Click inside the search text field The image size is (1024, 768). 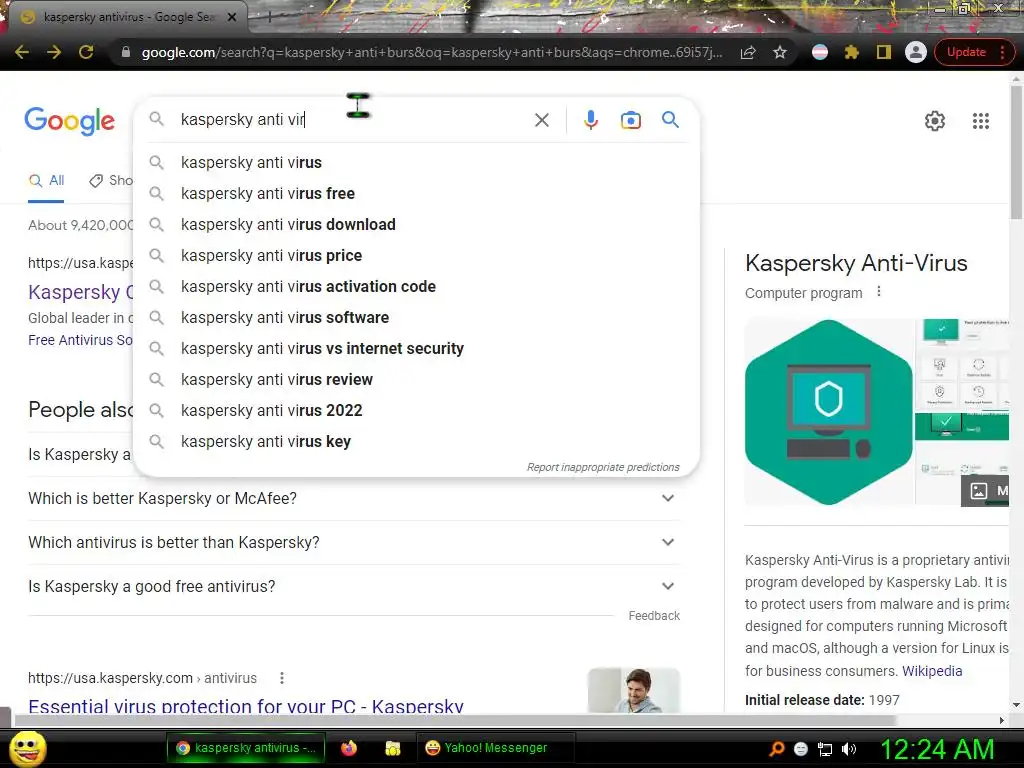[353, 120]
